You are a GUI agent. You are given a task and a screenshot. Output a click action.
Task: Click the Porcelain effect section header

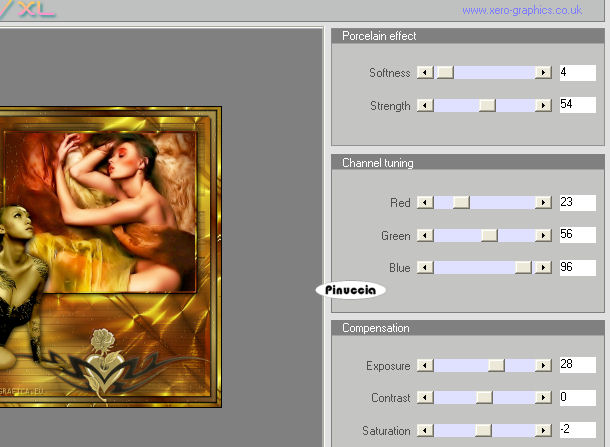[x=468, y=36]
